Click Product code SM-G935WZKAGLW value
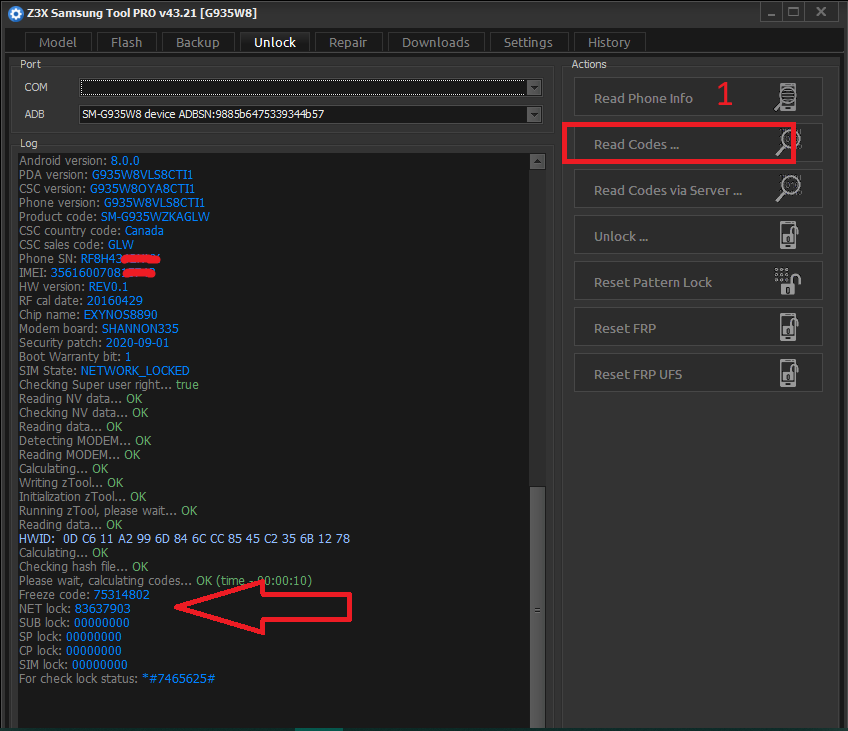848x731 pixels. (x=155, y=217)
